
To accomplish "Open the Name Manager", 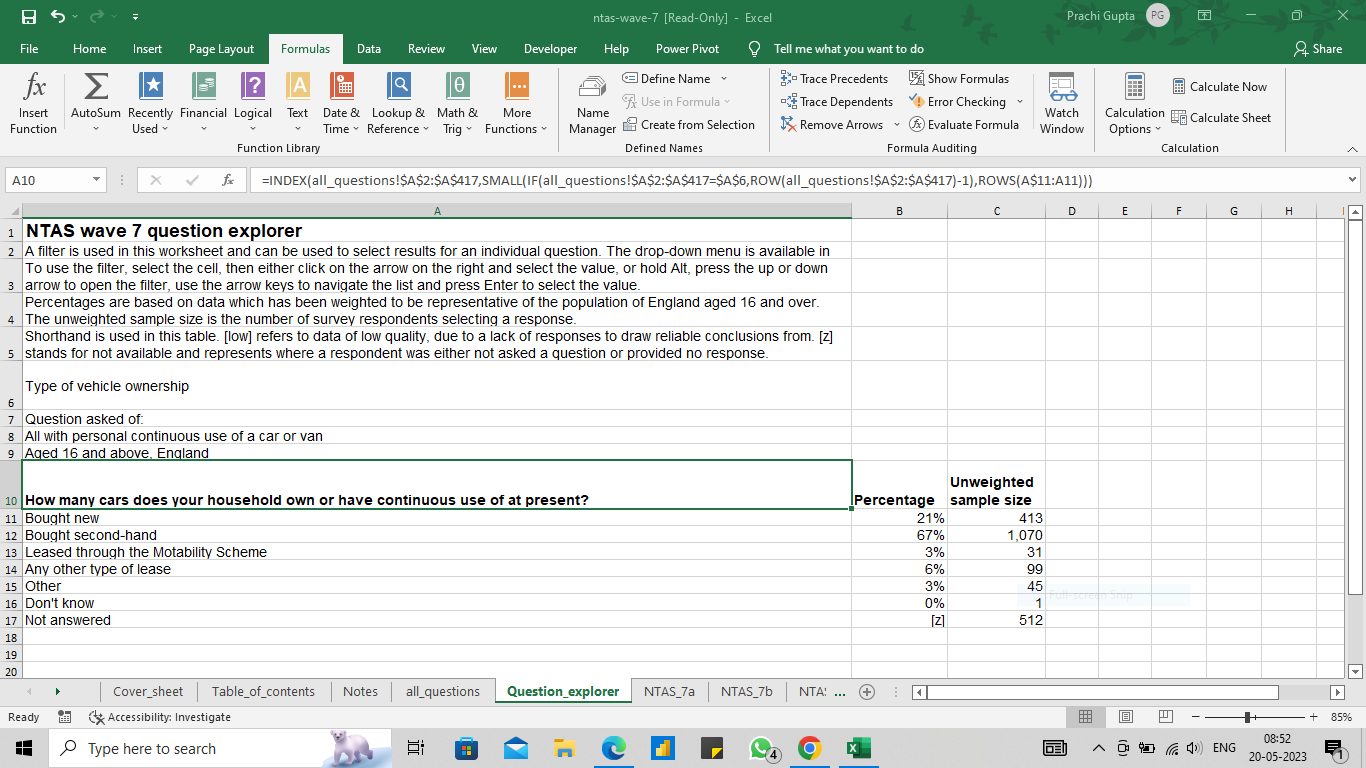I will [592, 103].
